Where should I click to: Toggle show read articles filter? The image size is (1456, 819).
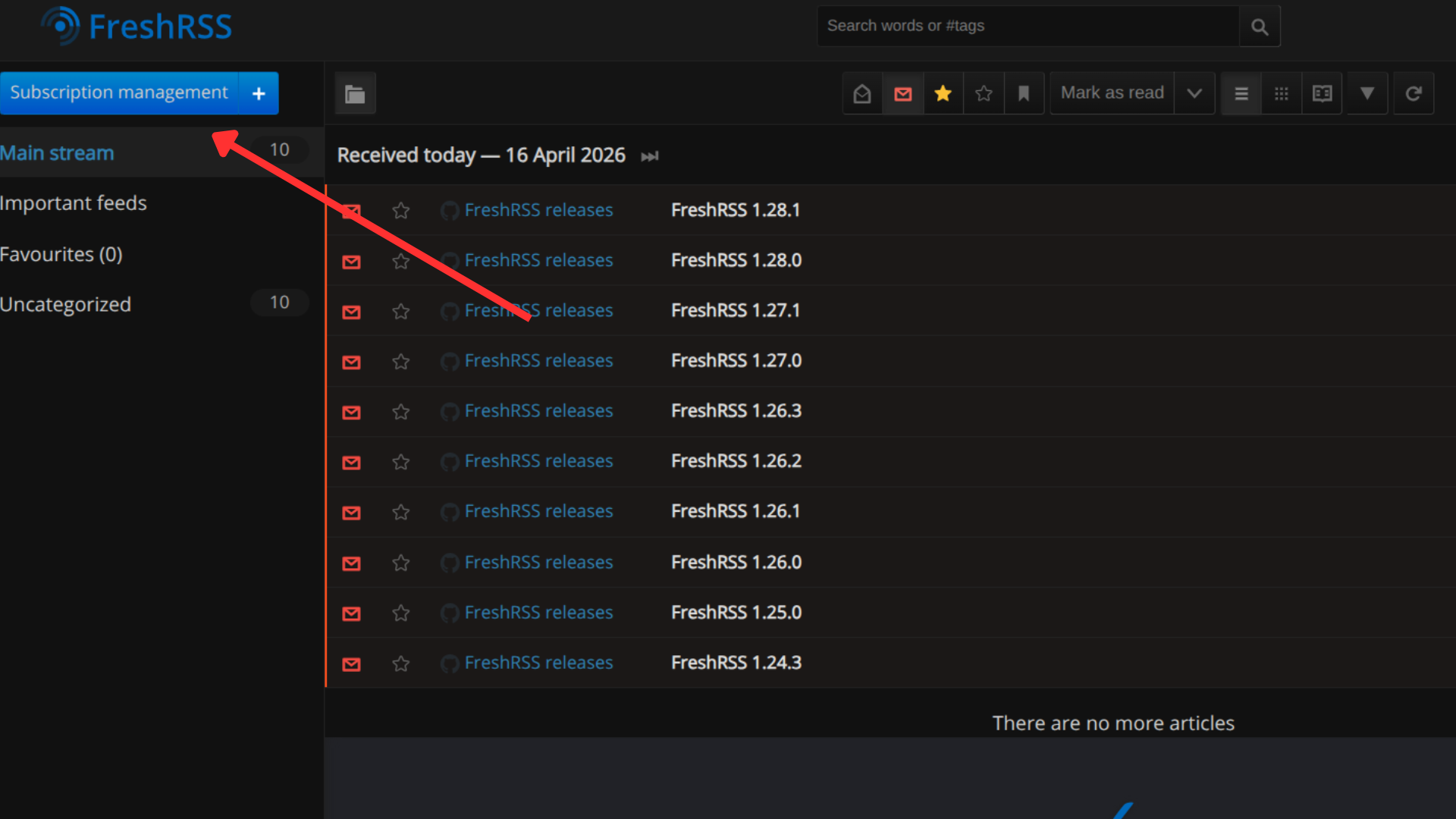coord(862,93)
